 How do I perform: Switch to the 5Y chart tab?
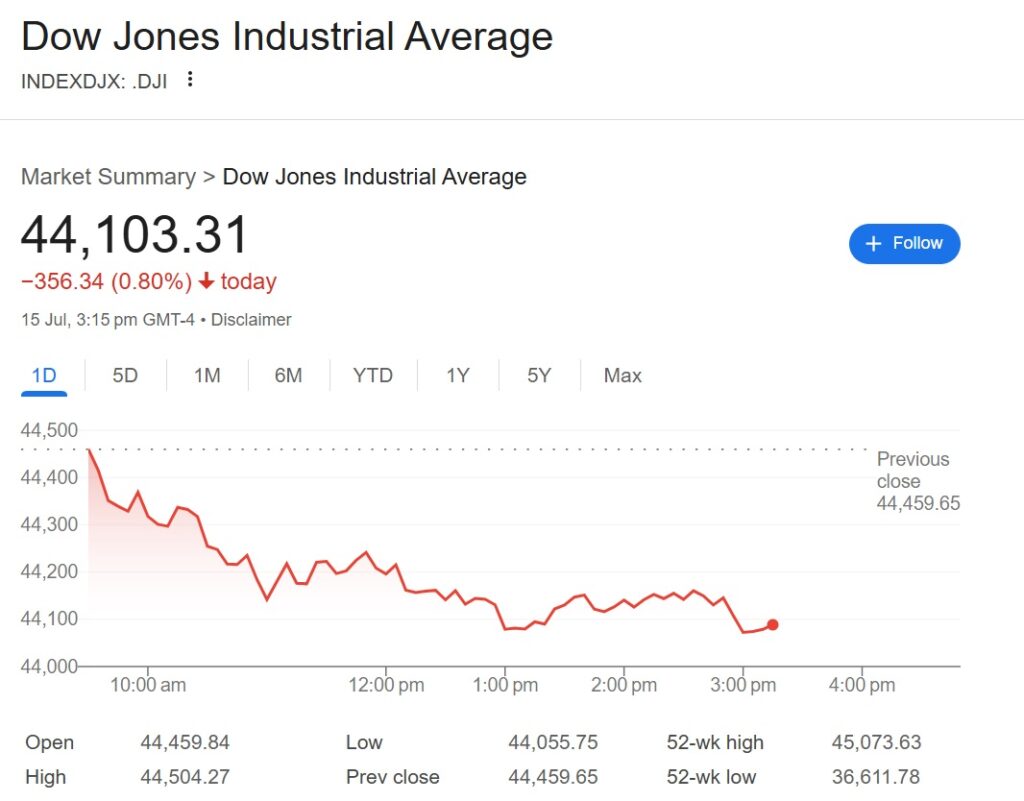click(539, 376)
